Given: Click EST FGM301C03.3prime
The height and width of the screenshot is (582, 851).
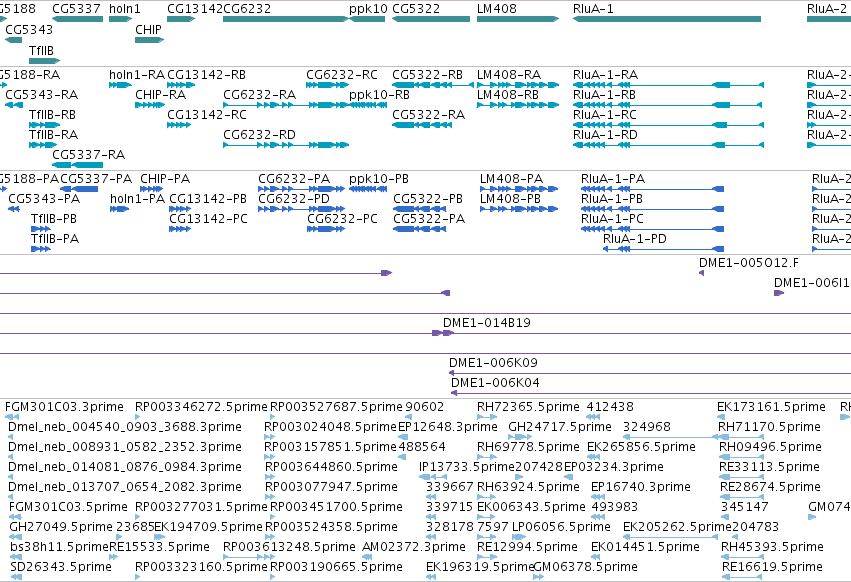Looking at the screenshot, I should 64,407.
